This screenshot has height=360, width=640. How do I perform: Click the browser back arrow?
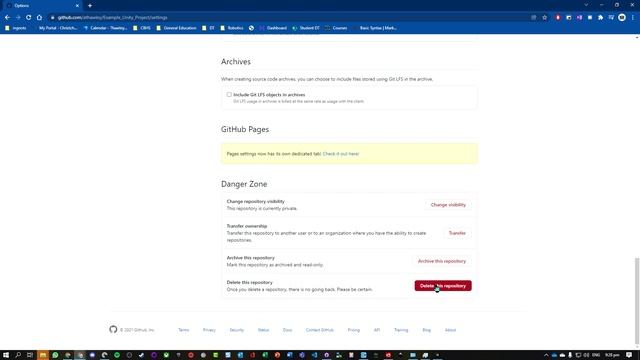(x=7, y=18)
